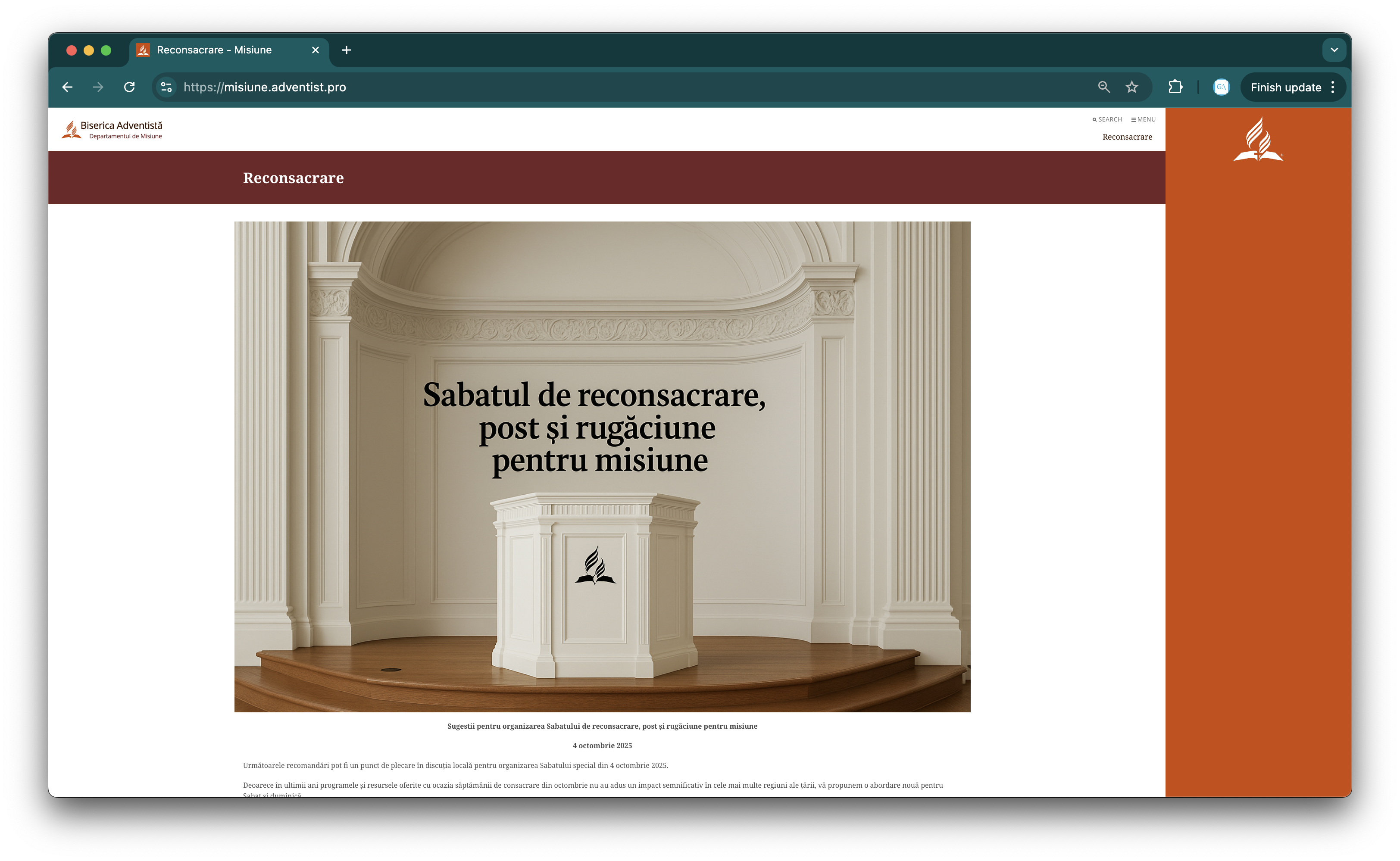Click the URL address field
Image resolution: width=1400 pixels, height=861 pixels.
click(569, 87)
